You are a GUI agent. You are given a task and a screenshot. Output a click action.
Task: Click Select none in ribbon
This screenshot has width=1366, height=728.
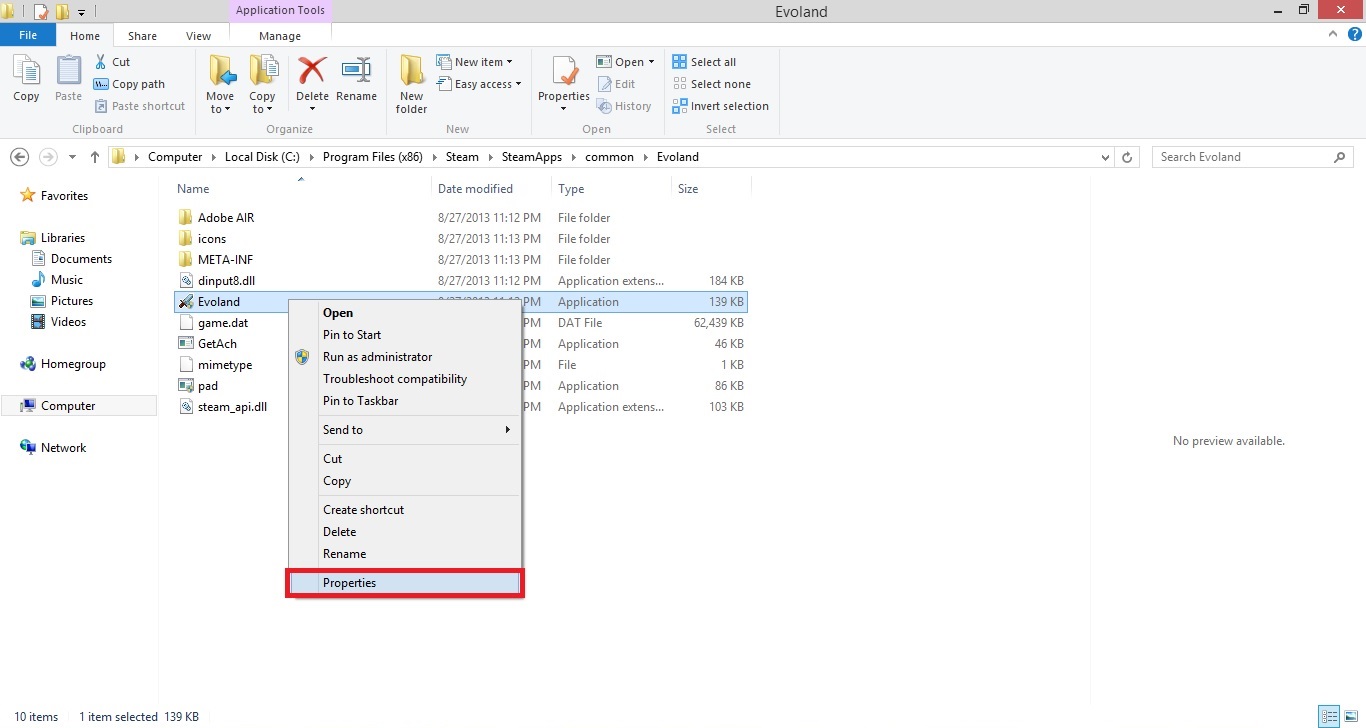711,84
